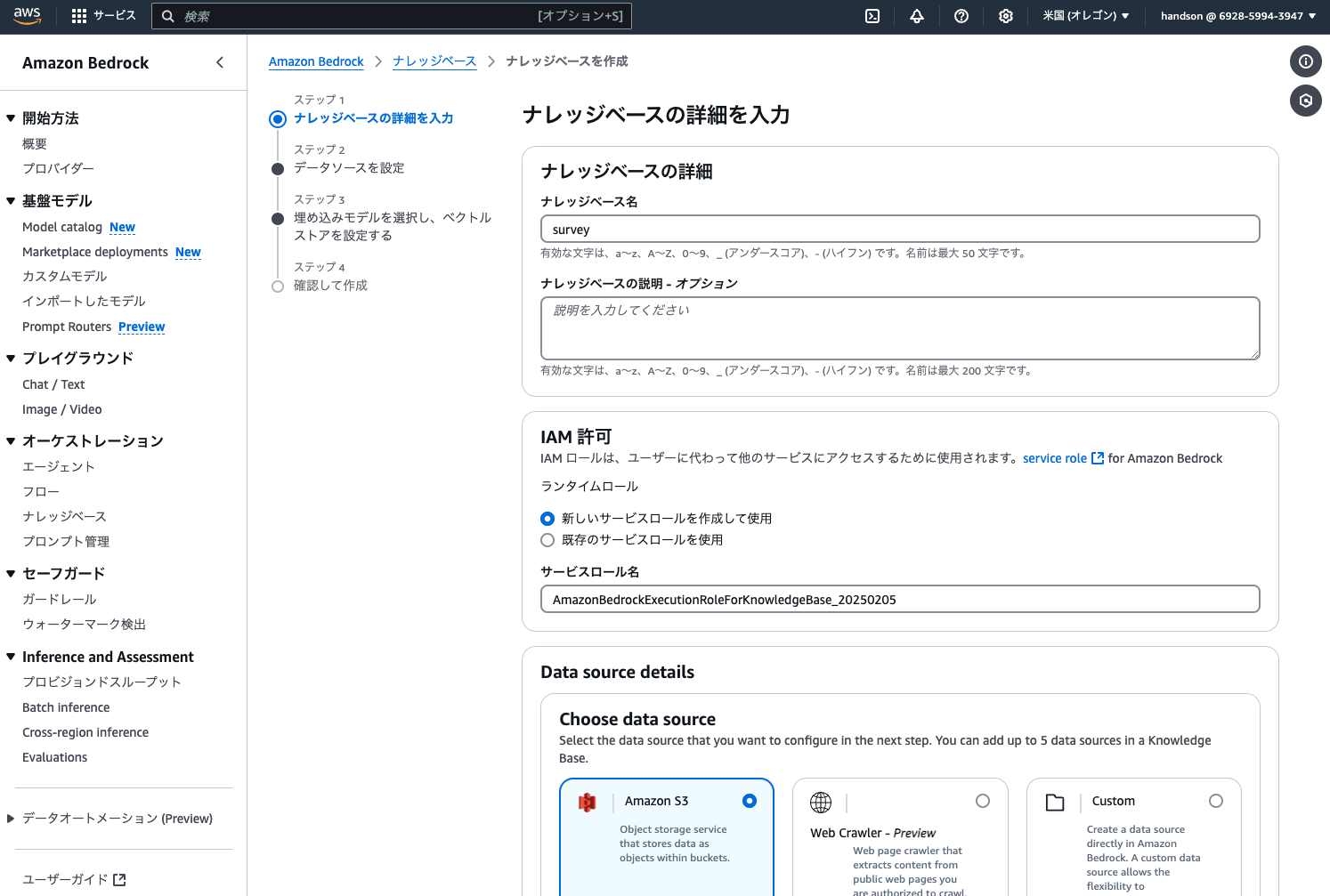Open the account settings gear
This screenshot has width=1330, height=896.
(1005, 15)
